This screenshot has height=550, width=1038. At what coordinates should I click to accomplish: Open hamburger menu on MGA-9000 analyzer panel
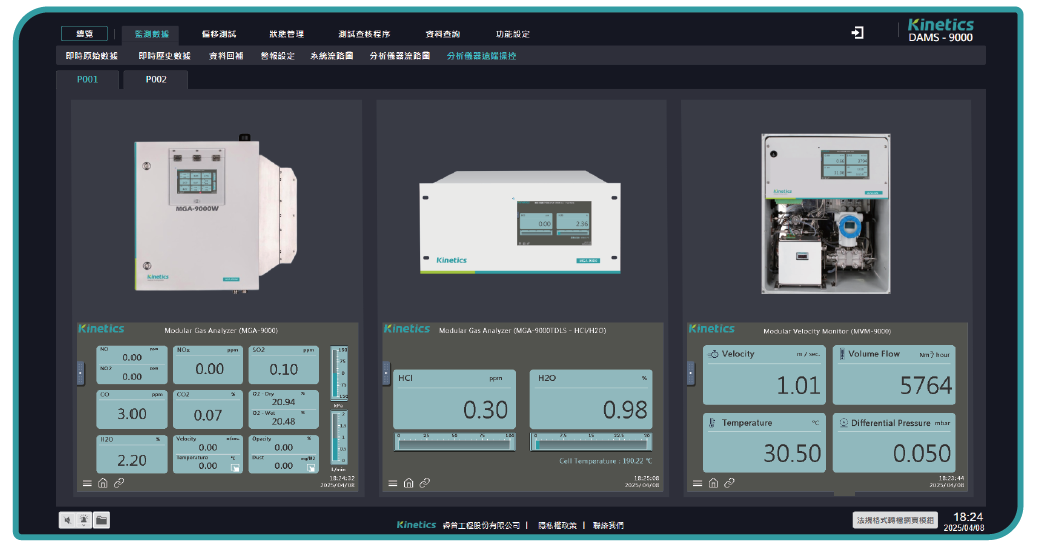click(87, 483)
